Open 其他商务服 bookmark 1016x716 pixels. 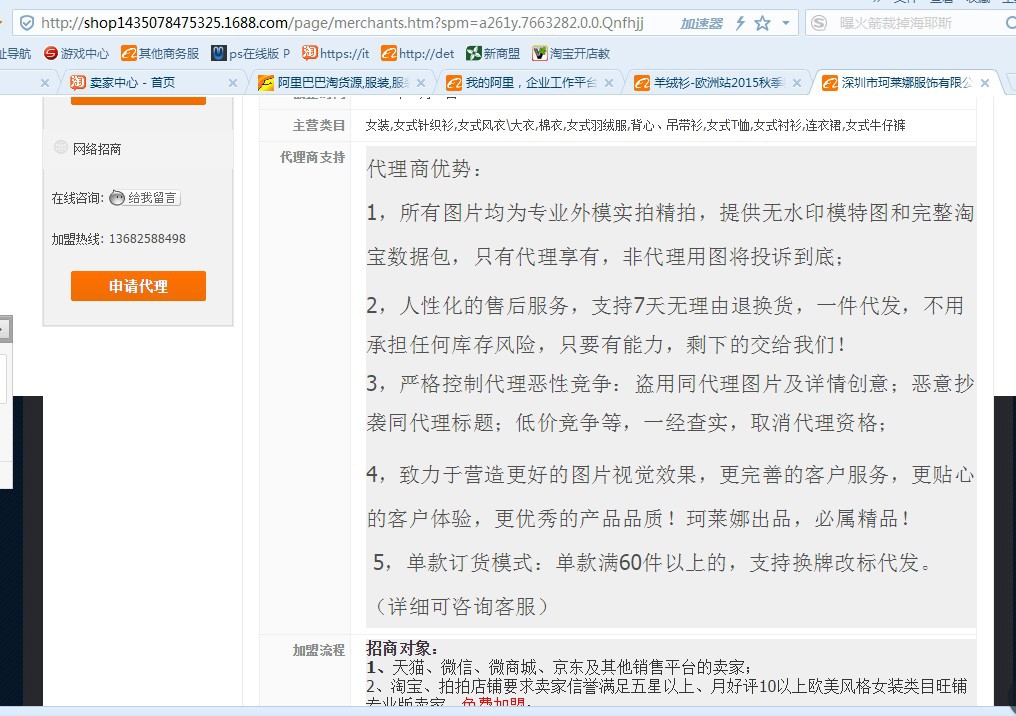[160, 53]
